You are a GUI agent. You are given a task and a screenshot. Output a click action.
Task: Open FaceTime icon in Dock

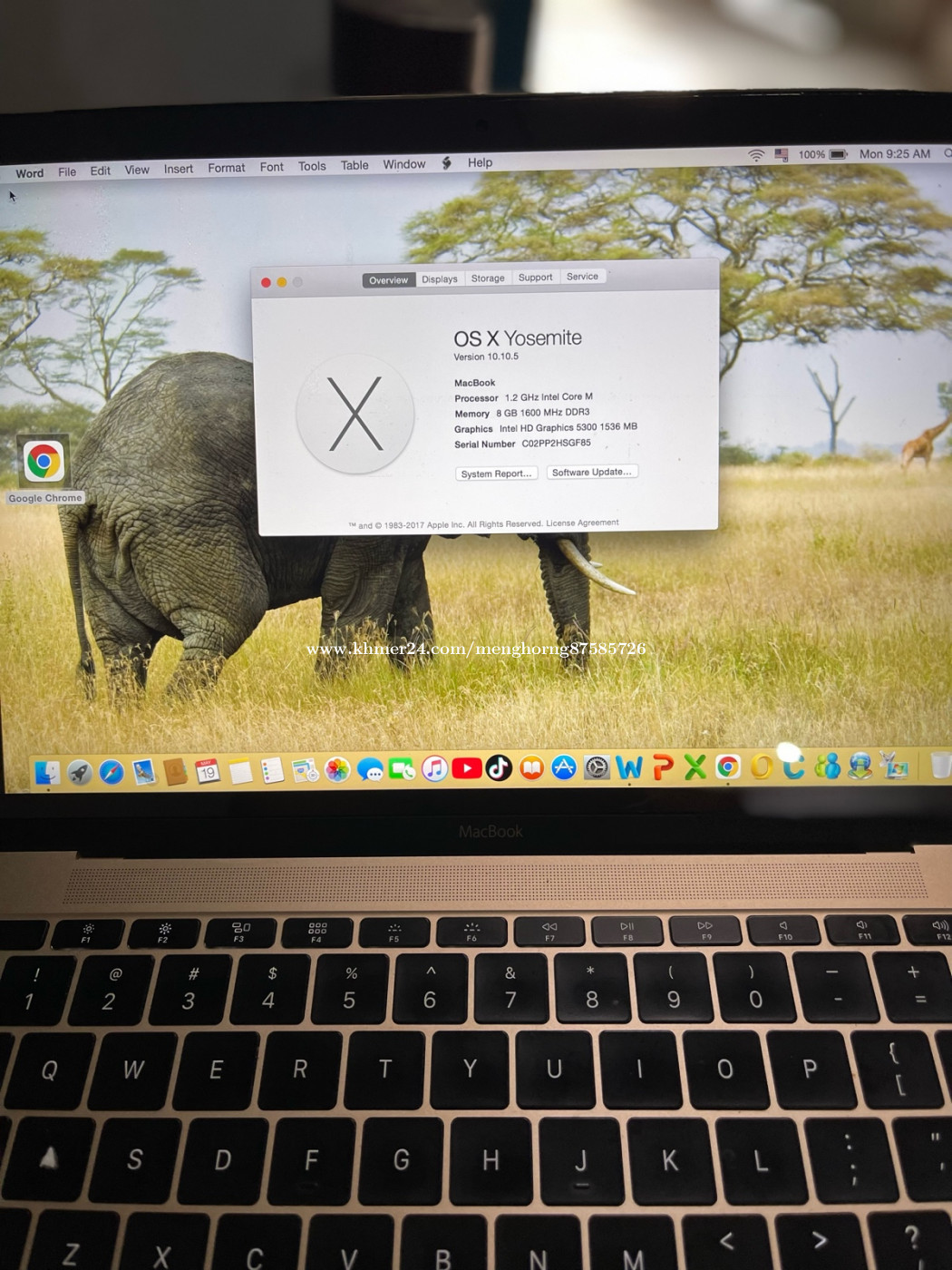(x=402, y=769)
